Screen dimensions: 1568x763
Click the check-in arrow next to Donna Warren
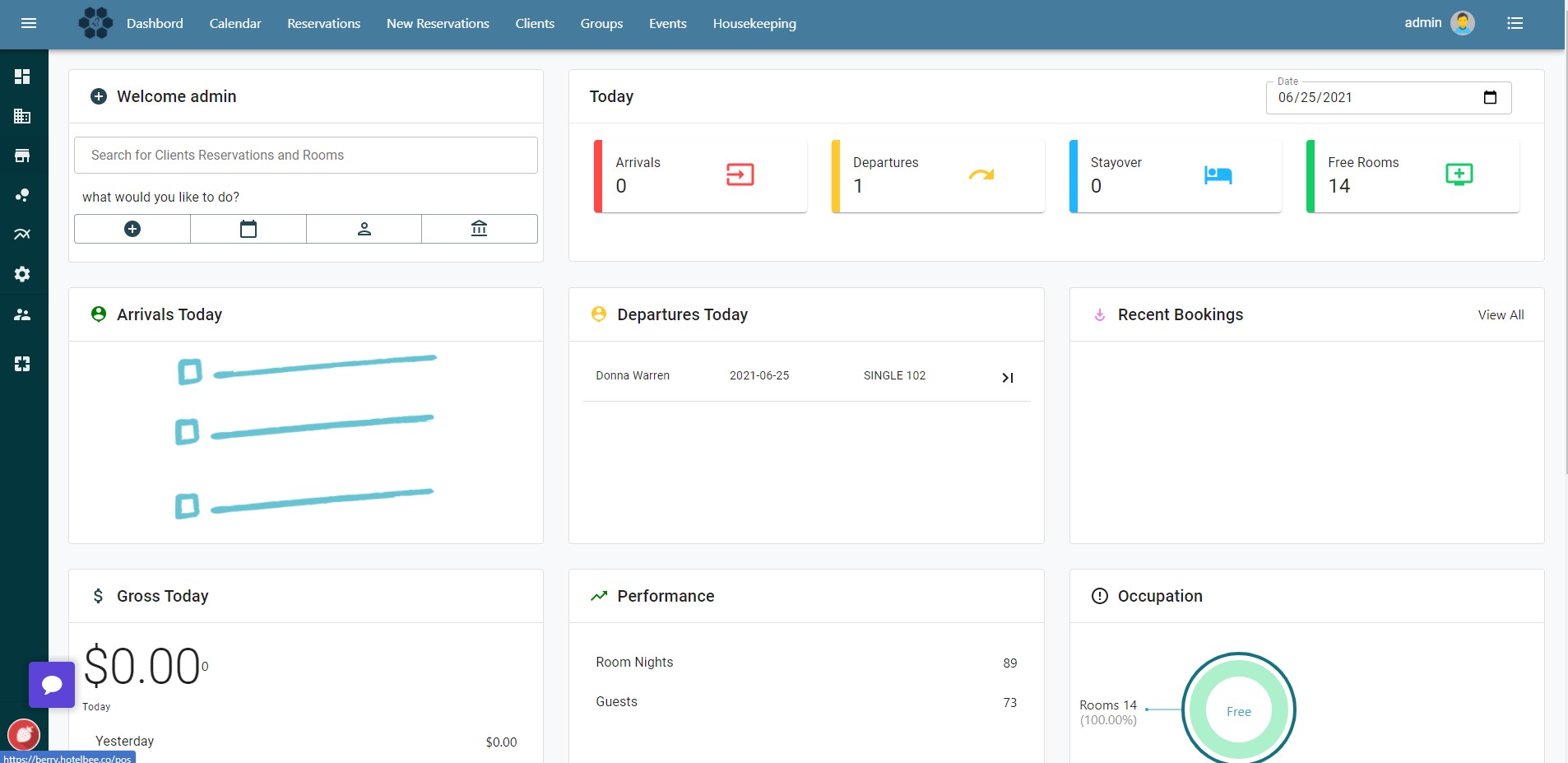[x=1007, y=378]
